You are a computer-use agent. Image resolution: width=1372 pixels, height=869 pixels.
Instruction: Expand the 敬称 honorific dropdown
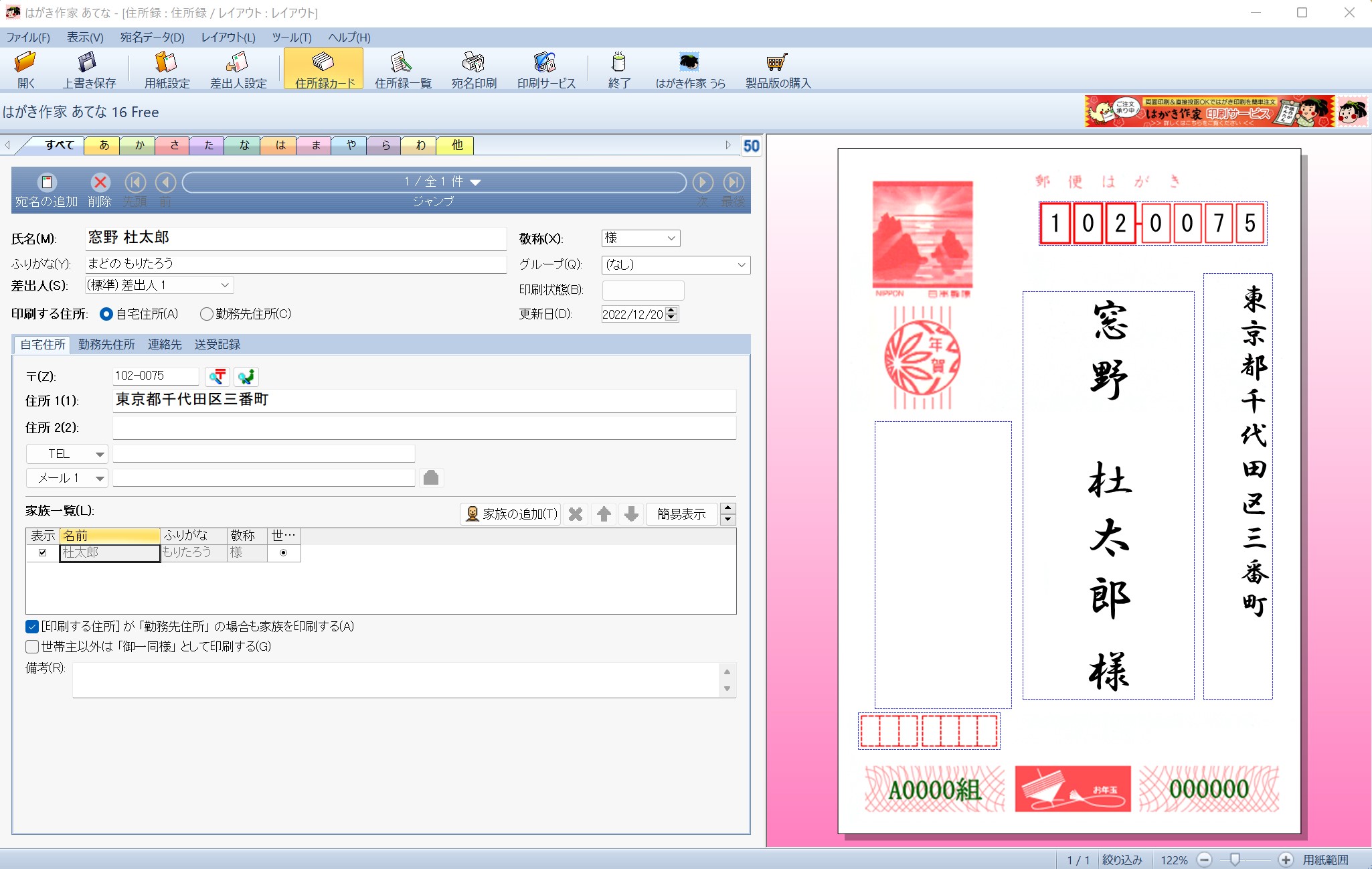(671, 238)
